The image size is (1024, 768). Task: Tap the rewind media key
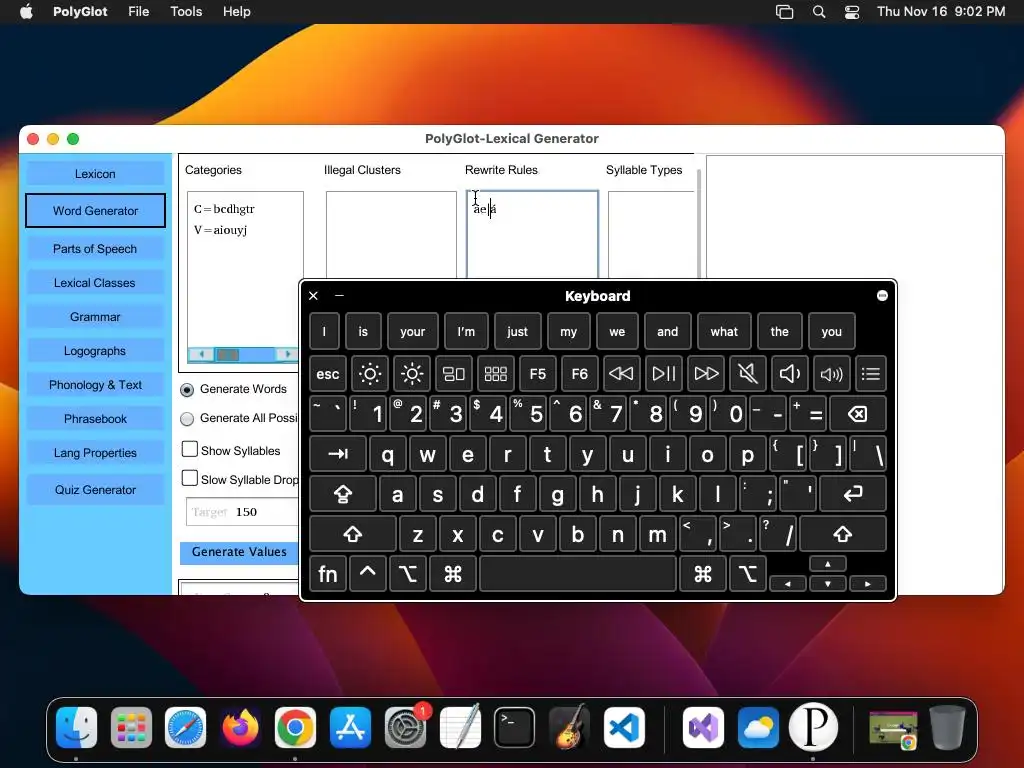tap(621, 374)
